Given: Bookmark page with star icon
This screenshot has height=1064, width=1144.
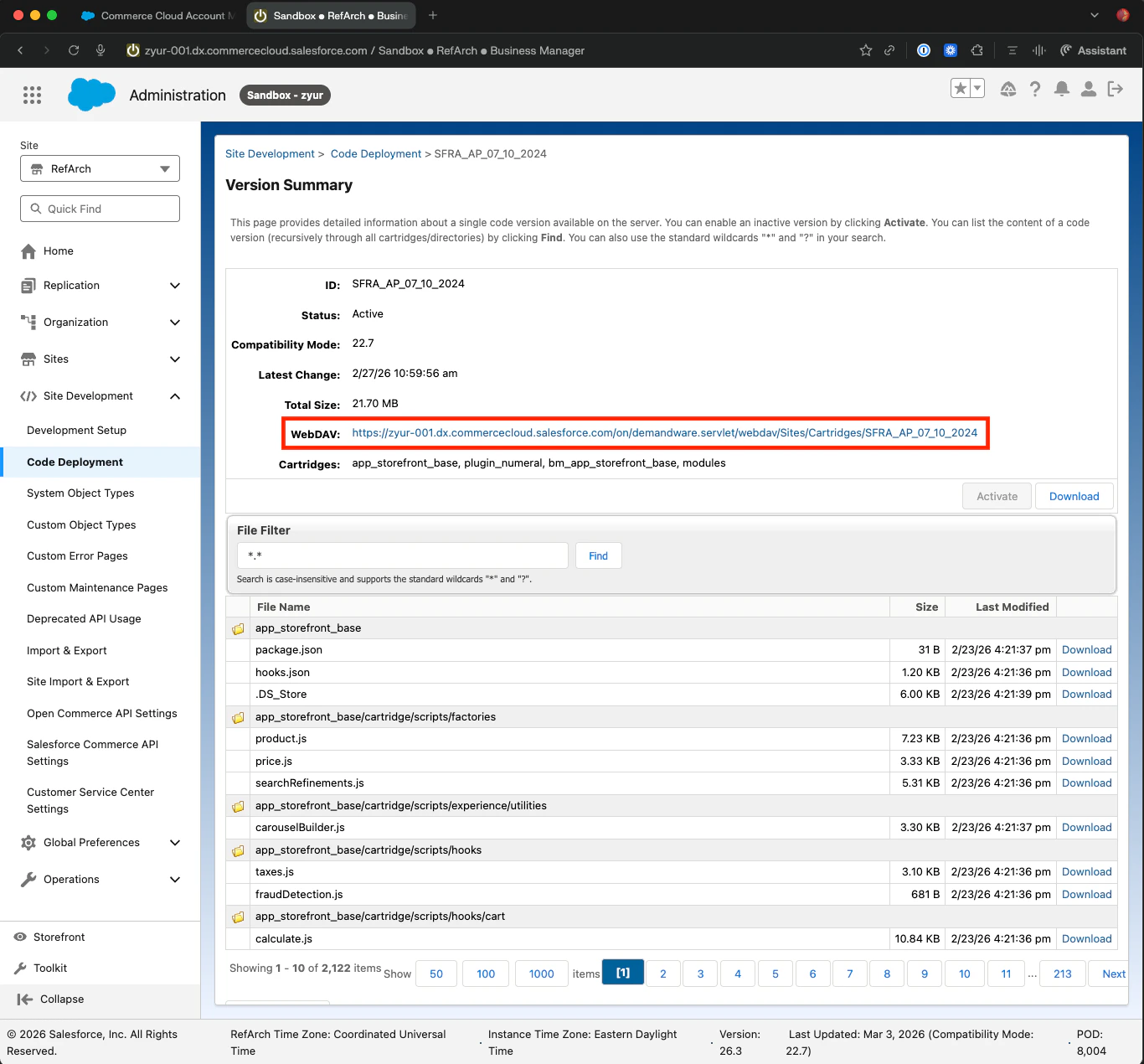Looking at the screenshot, I should coord(866,50).
